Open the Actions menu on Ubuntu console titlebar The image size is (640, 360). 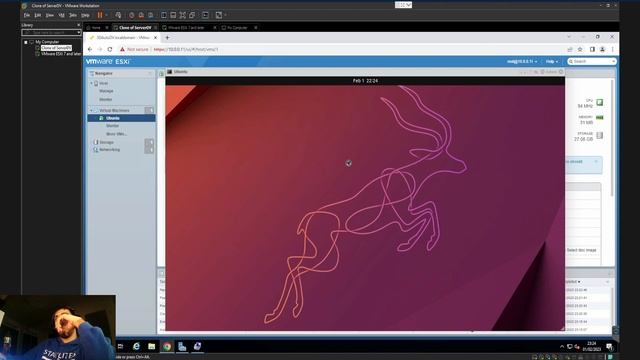click(551, 72)
